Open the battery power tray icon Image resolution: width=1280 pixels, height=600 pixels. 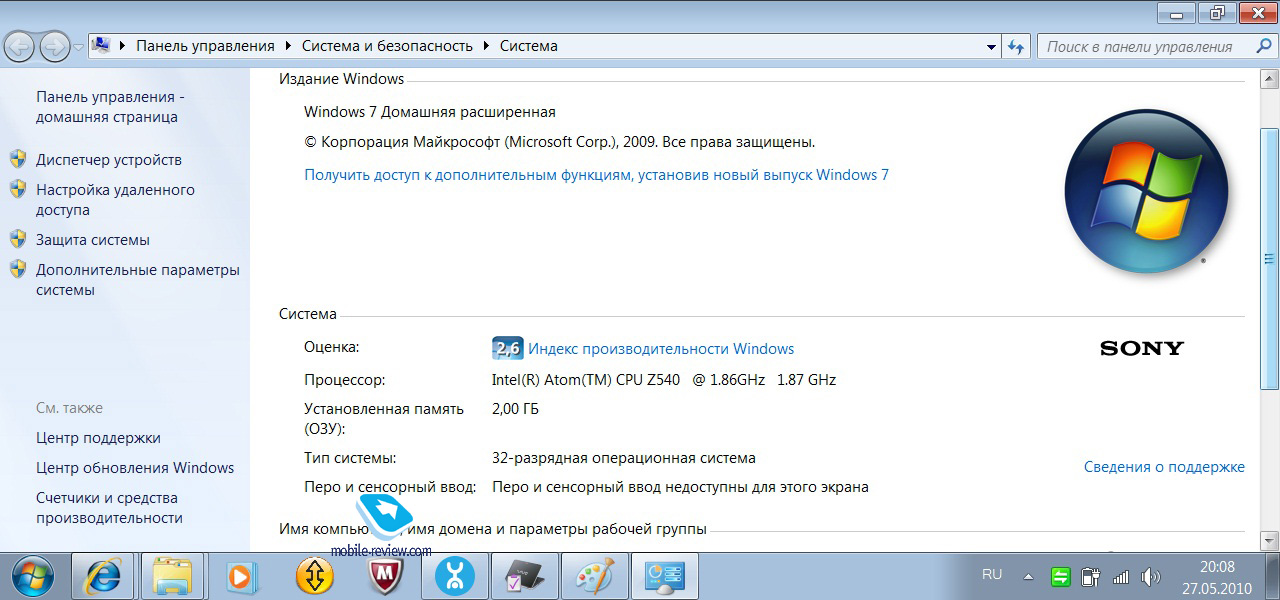click(1091, 576)
